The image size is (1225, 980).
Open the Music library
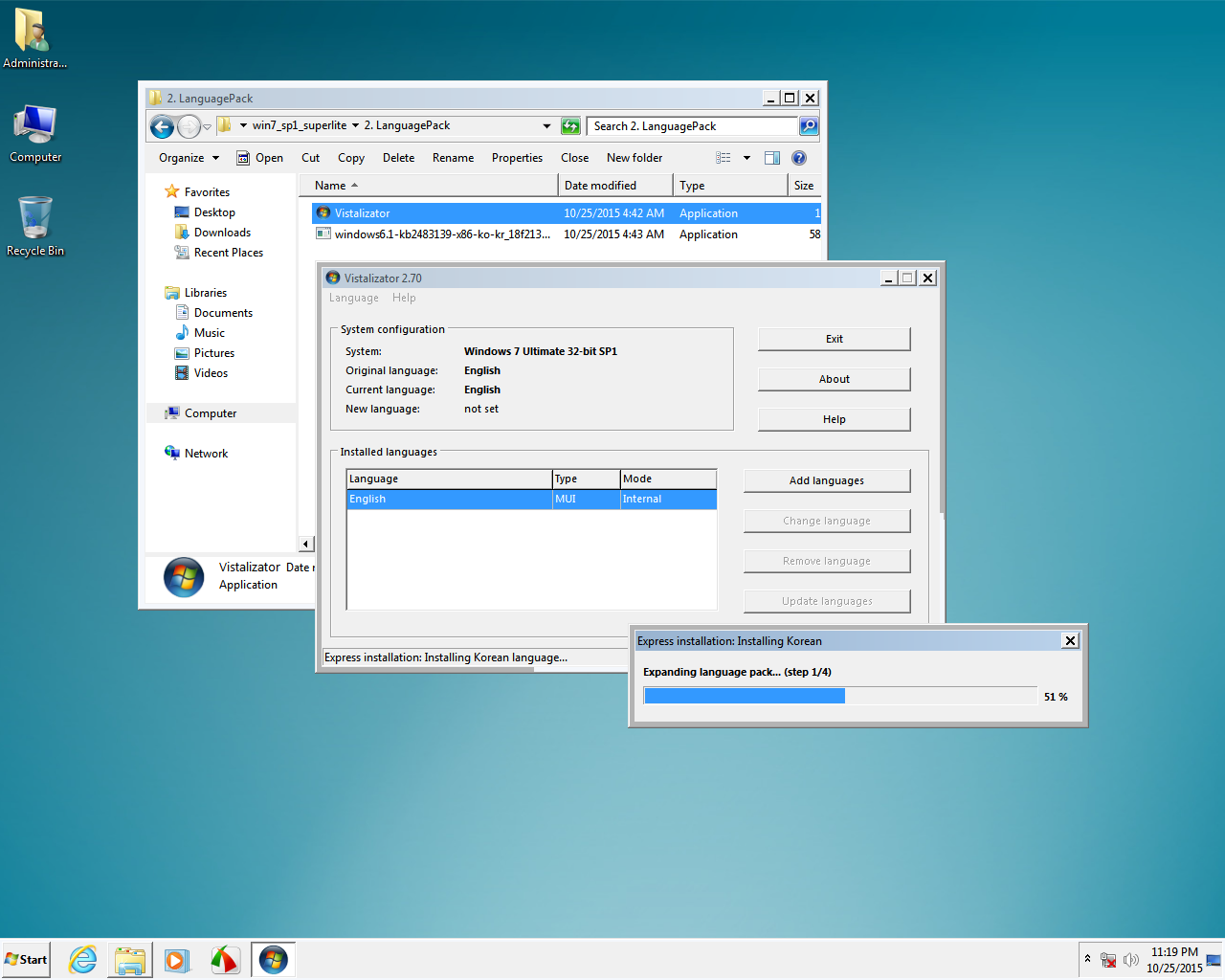point(199,333)
